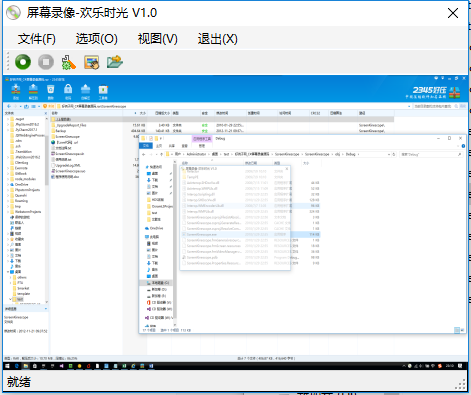The image size is (471, 395).
Task: Click the trash delete icon in 好压 toolbar
Action: 51,92
